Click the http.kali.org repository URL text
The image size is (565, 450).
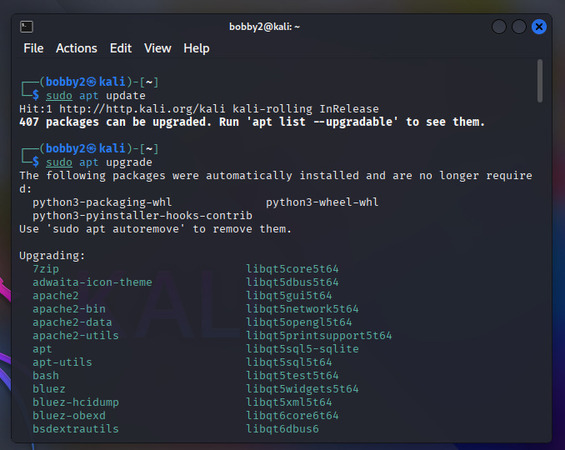(x=142, y=109)
